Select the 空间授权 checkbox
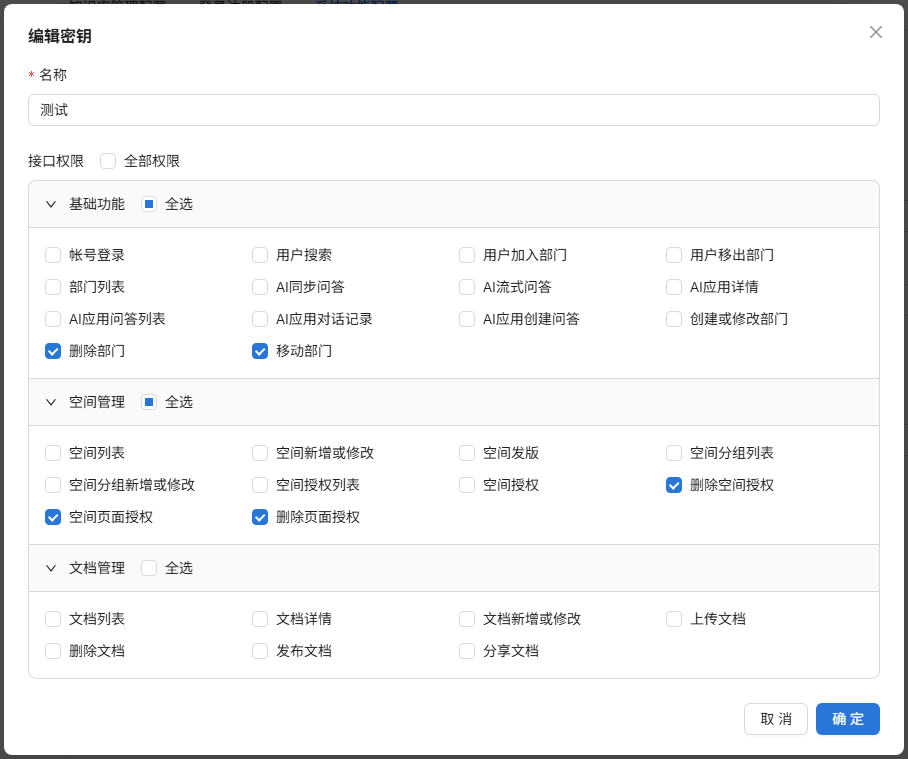The image size is (908, 759). click(x=467, y=485)
